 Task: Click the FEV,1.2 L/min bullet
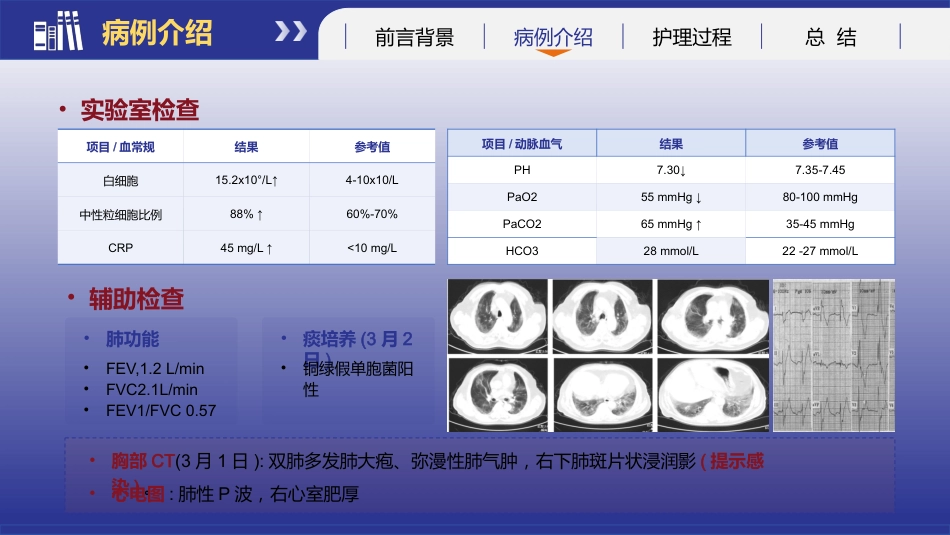tap(155, 368)
